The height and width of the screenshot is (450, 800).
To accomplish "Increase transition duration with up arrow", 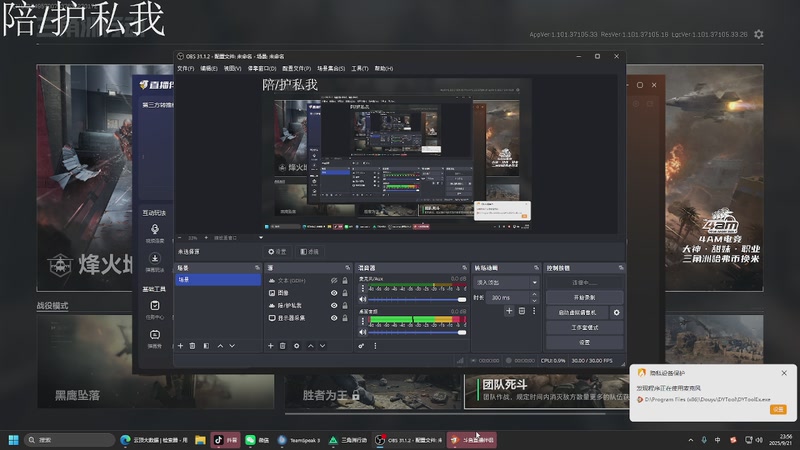I will (534, 294).
